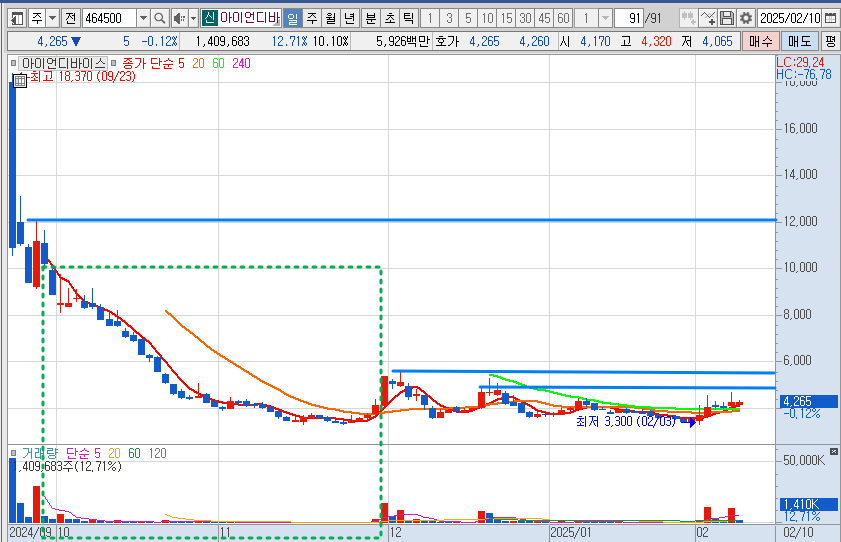This screenshot has width=841, height=542.
Task: Choose the 45 interval button
Action: pos(544,19)
